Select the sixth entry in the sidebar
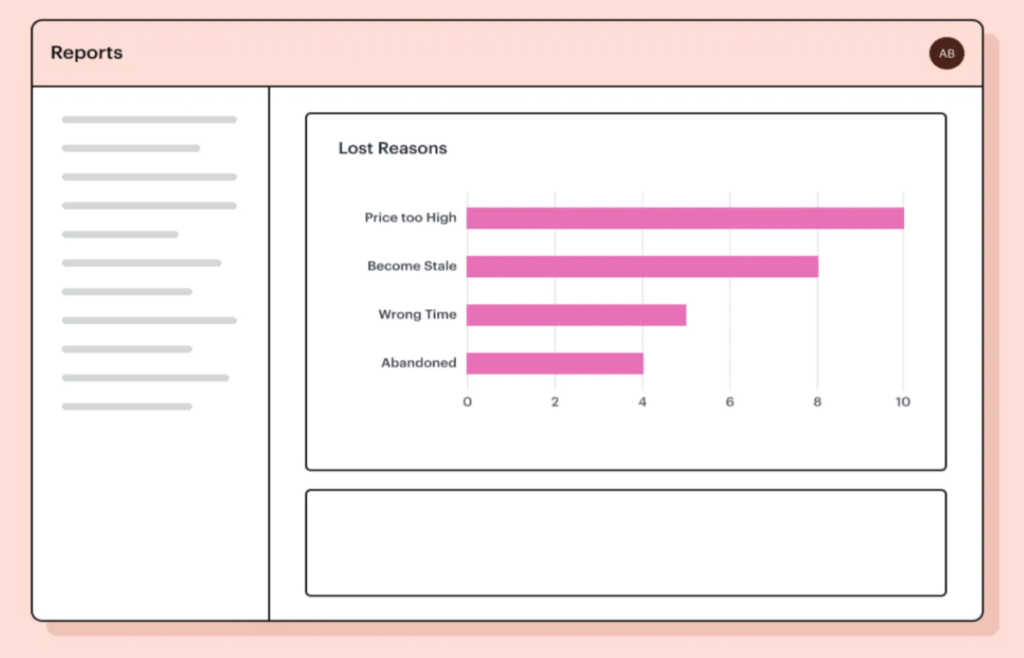Viewport: 1024px width, 658px height. (x=141, y=263)
